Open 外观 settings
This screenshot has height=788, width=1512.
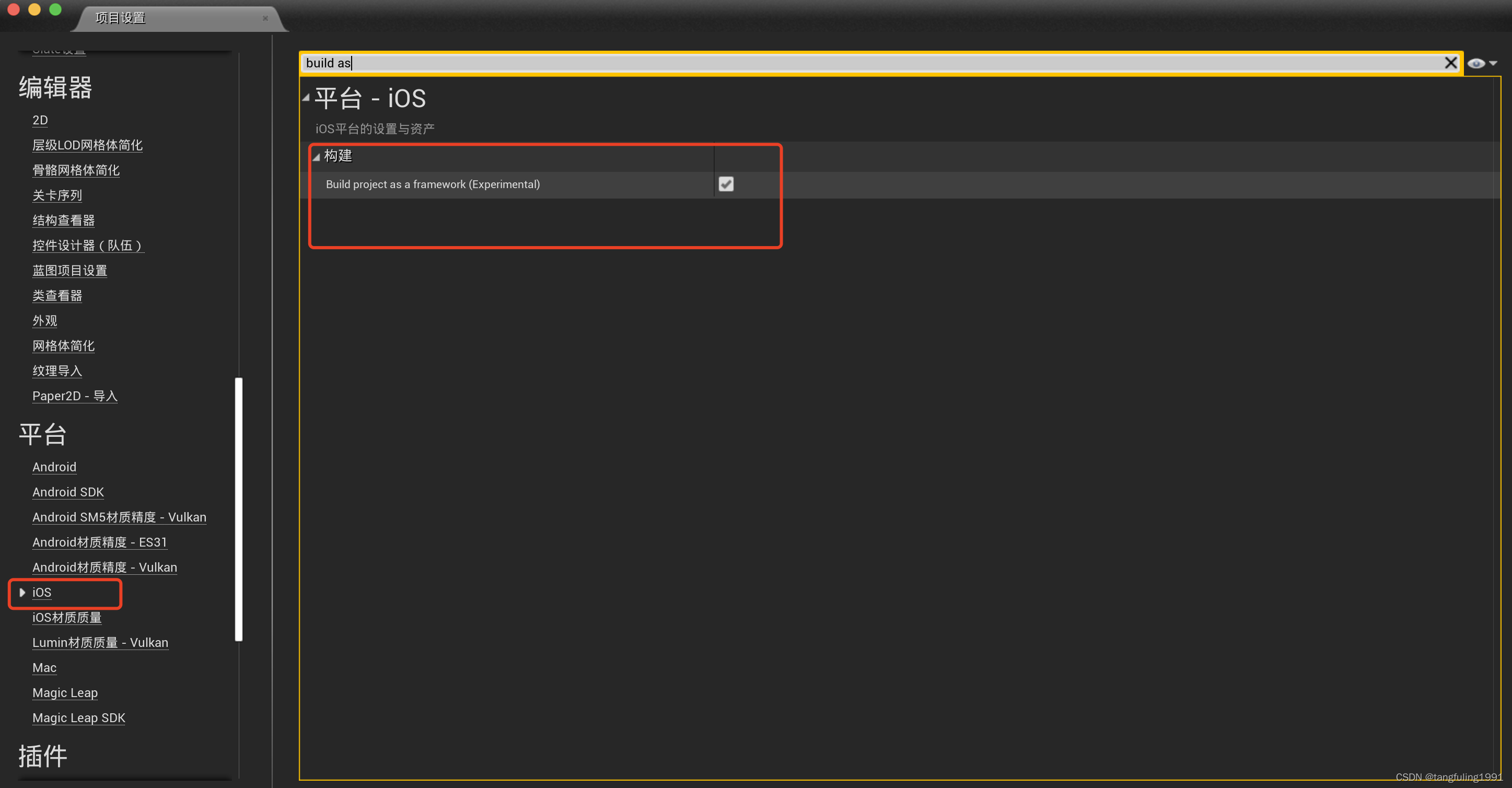coord(44,321)
